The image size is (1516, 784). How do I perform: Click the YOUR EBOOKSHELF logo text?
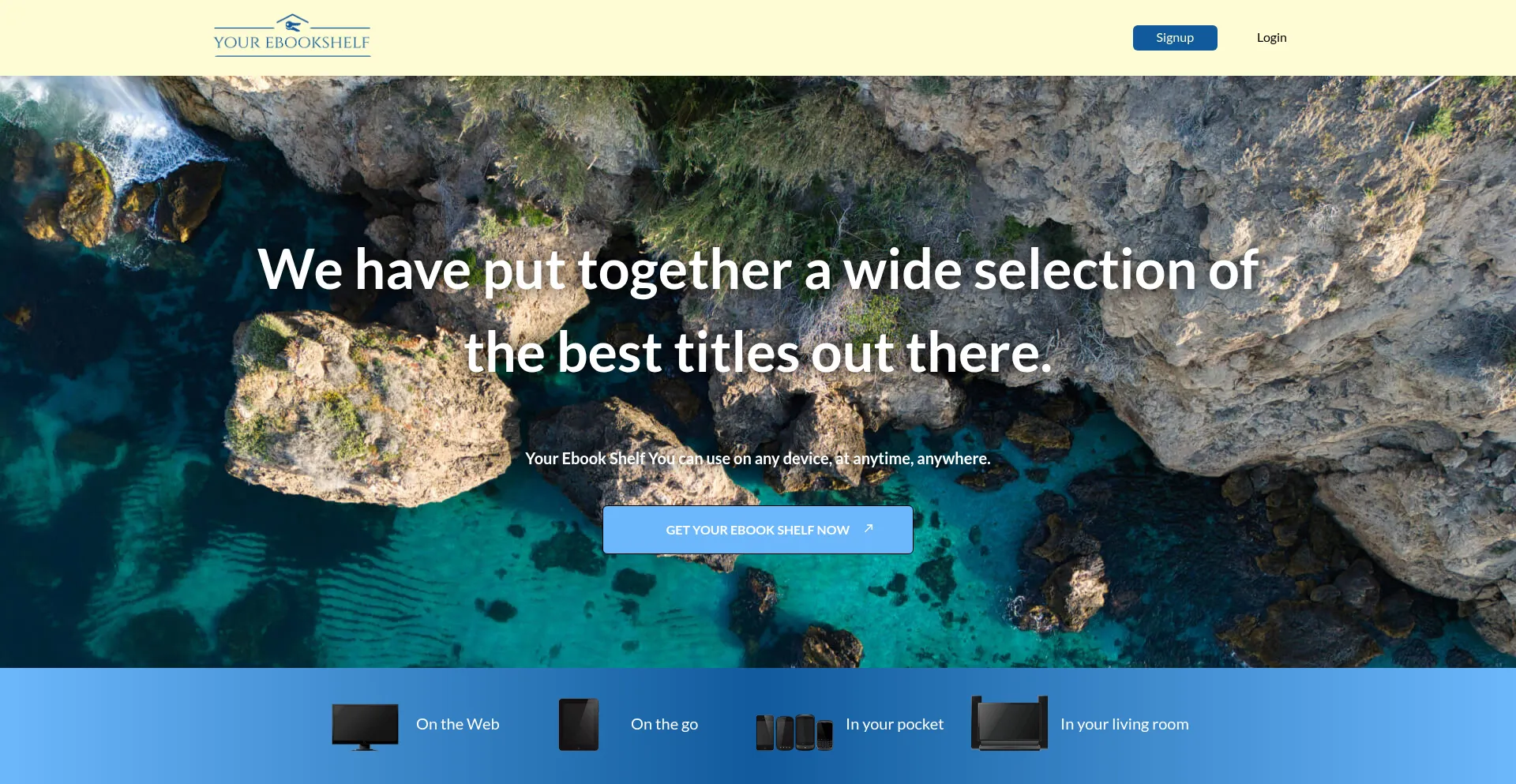click(x=291, y=43)
